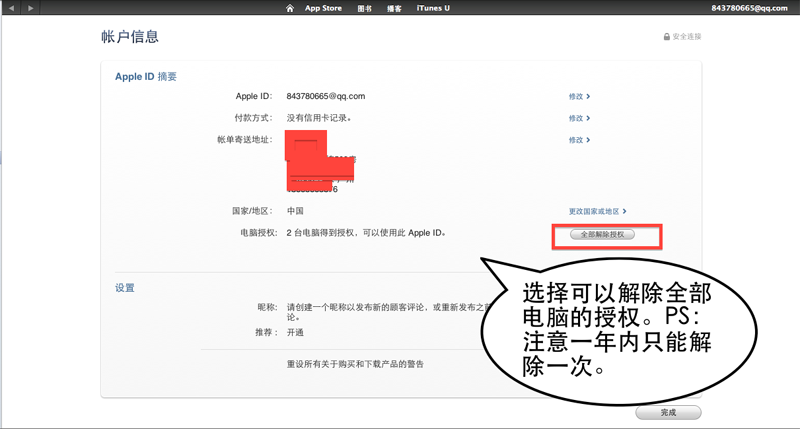
Task: Click the 设置 section header
Action: (125, 288)
